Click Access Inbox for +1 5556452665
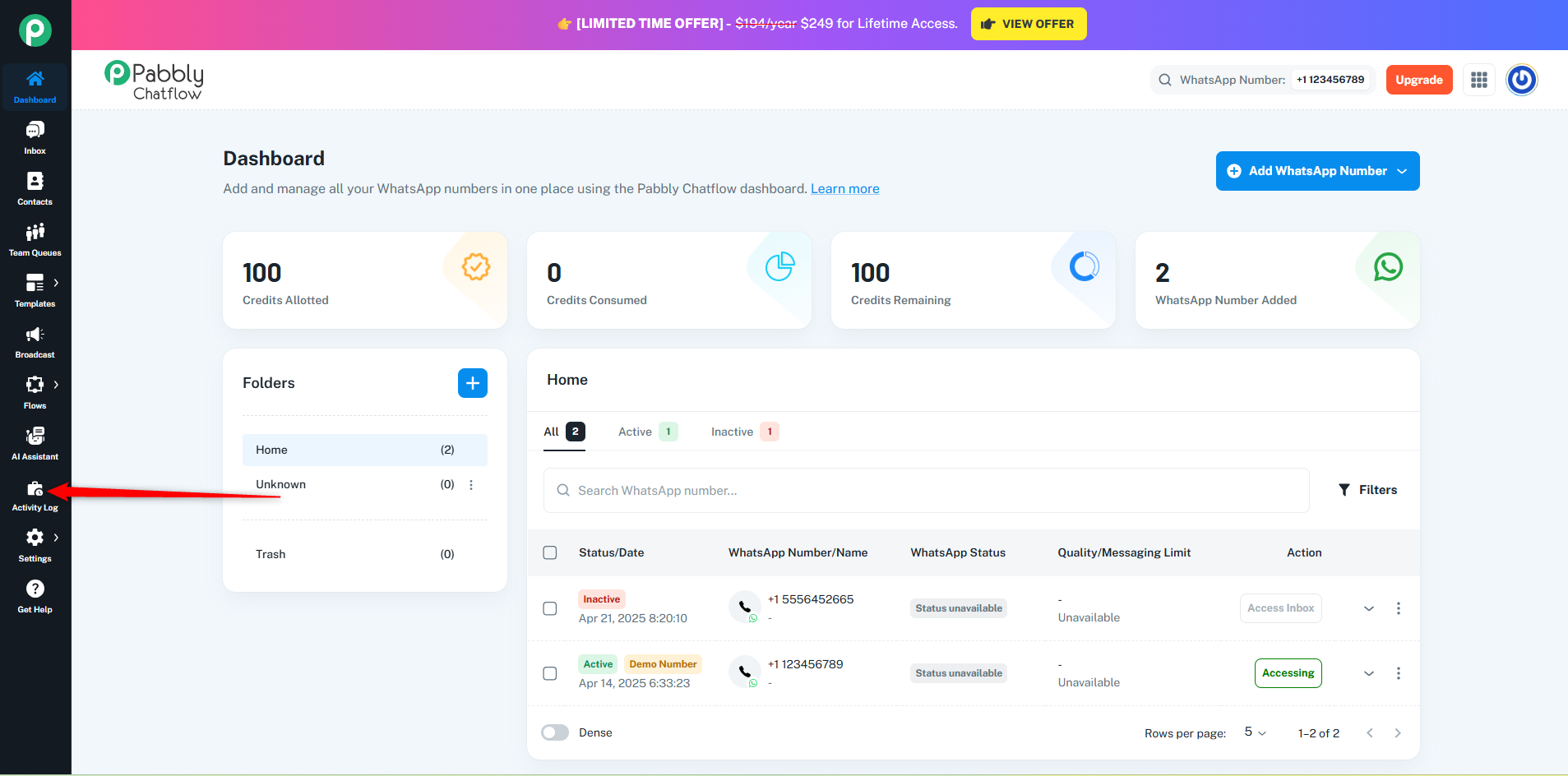Viewport: 1568px width, 776px height. click(1281, 608)
